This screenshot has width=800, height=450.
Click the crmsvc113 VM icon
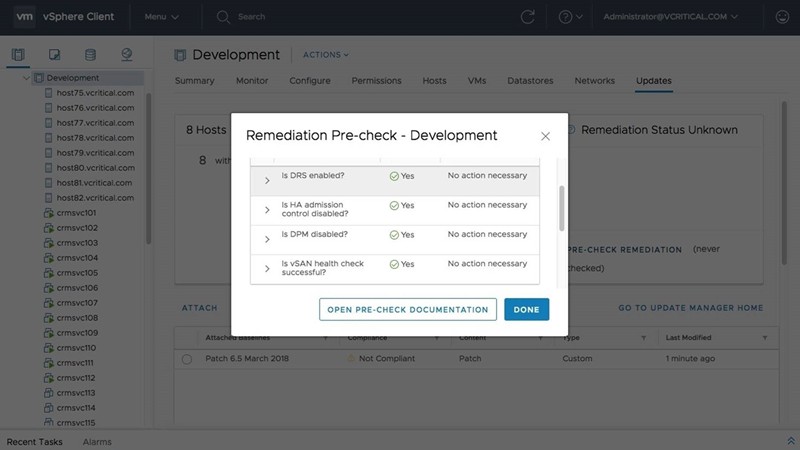tap(48, 393)
